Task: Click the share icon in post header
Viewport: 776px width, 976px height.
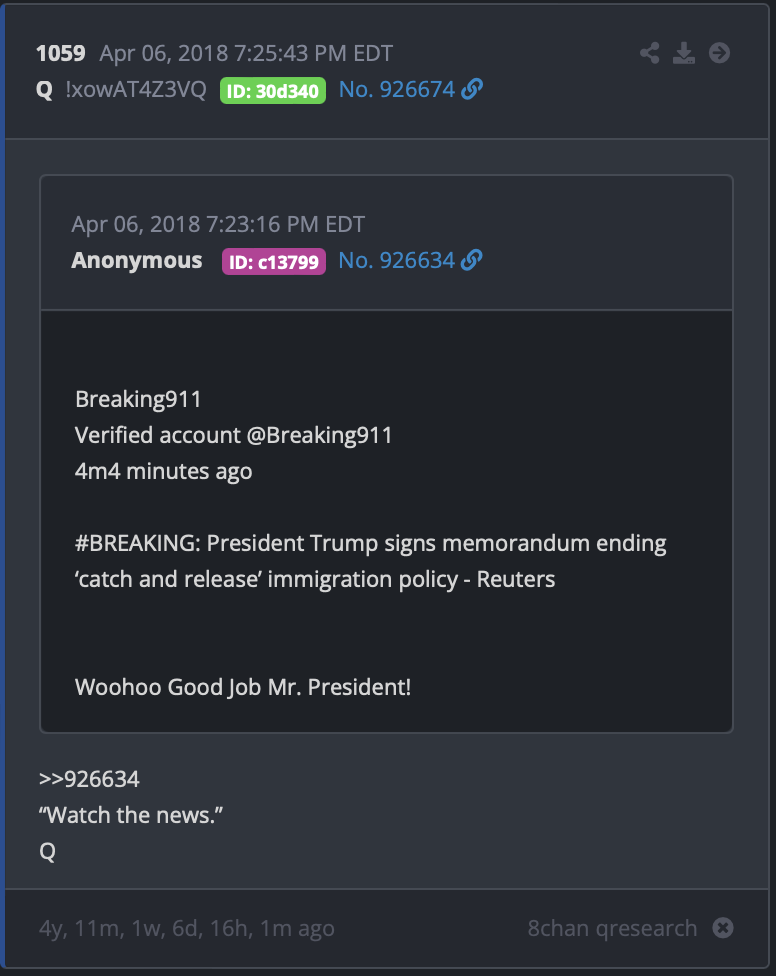Action: (x=649, y=53)
